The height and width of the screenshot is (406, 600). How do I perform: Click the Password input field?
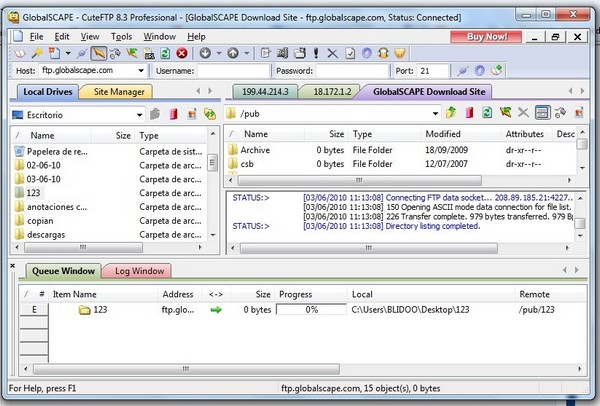[x=352, y=71]
